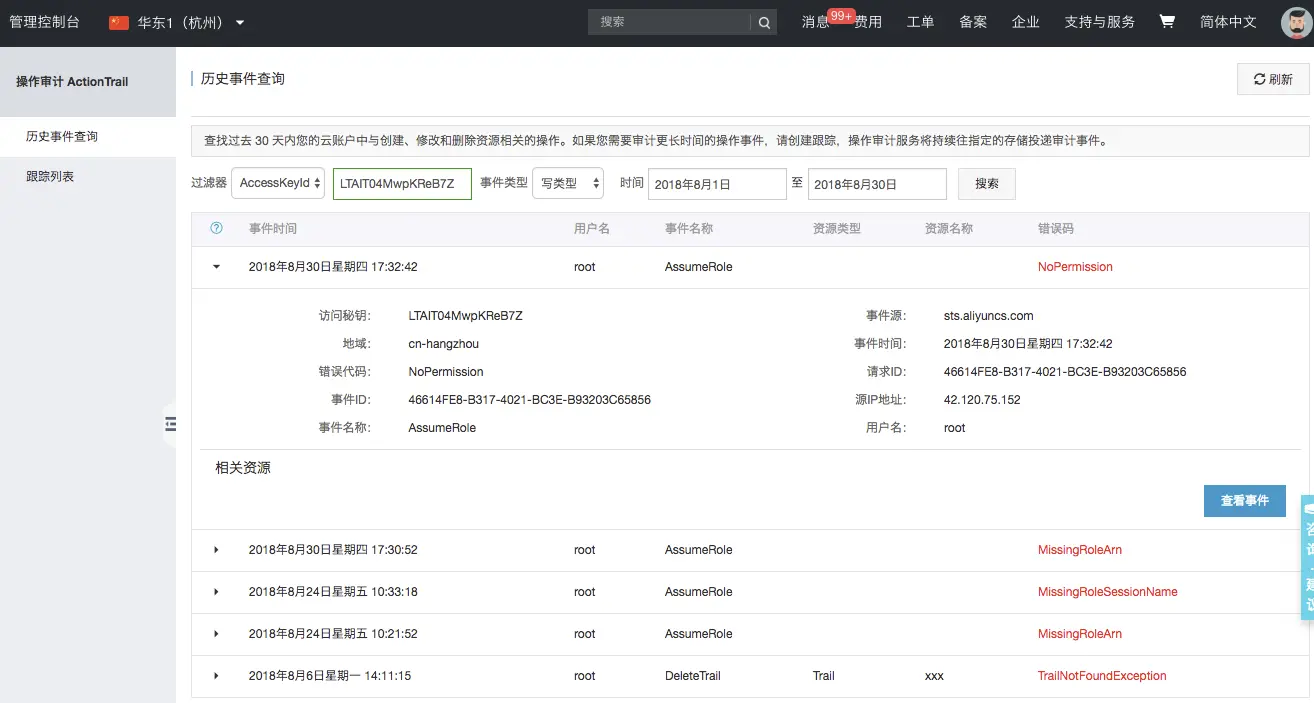Open the 企业 menu
1314x703 pixels.
pos(1026,22)
